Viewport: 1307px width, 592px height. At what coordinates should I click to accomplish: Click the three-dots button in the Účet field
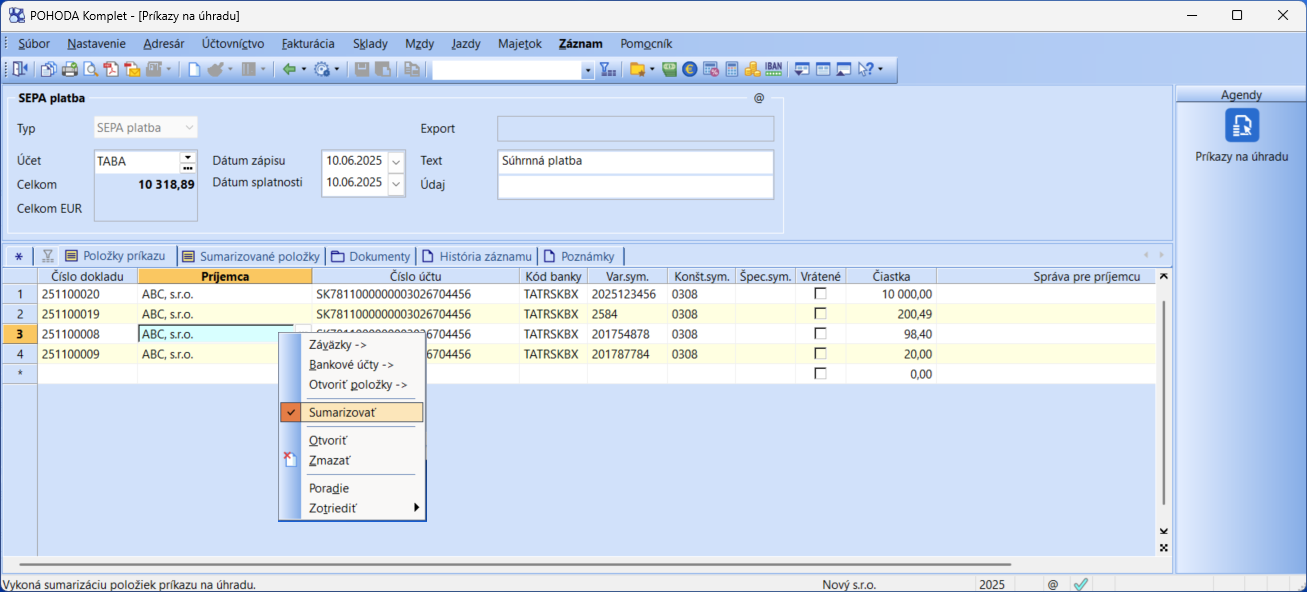coord(187,167)
